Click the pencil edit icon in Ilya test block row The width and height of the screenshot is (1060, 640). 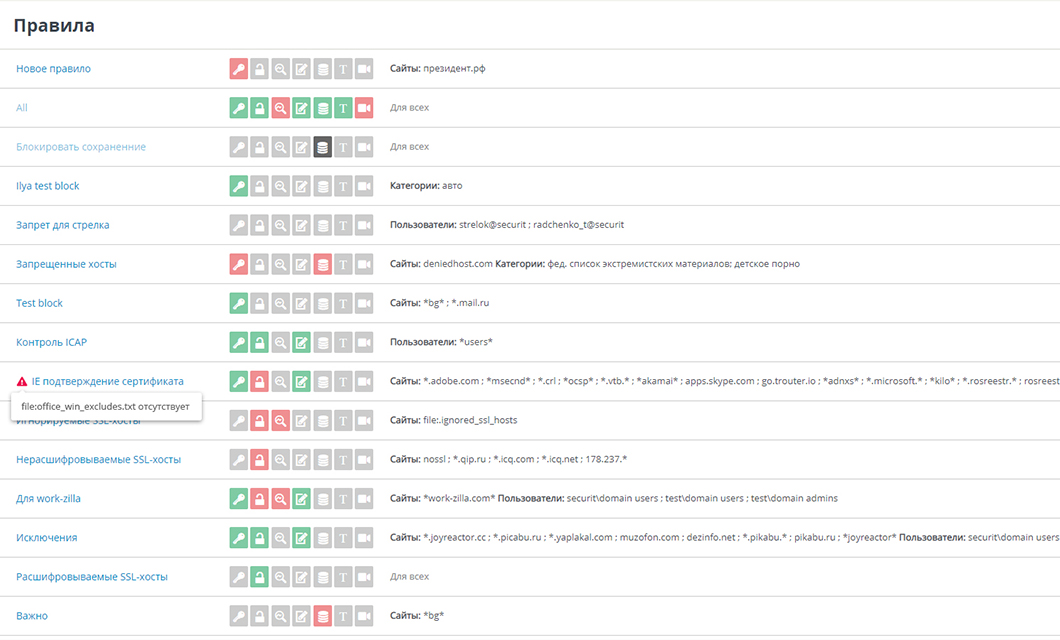[302, 186]
